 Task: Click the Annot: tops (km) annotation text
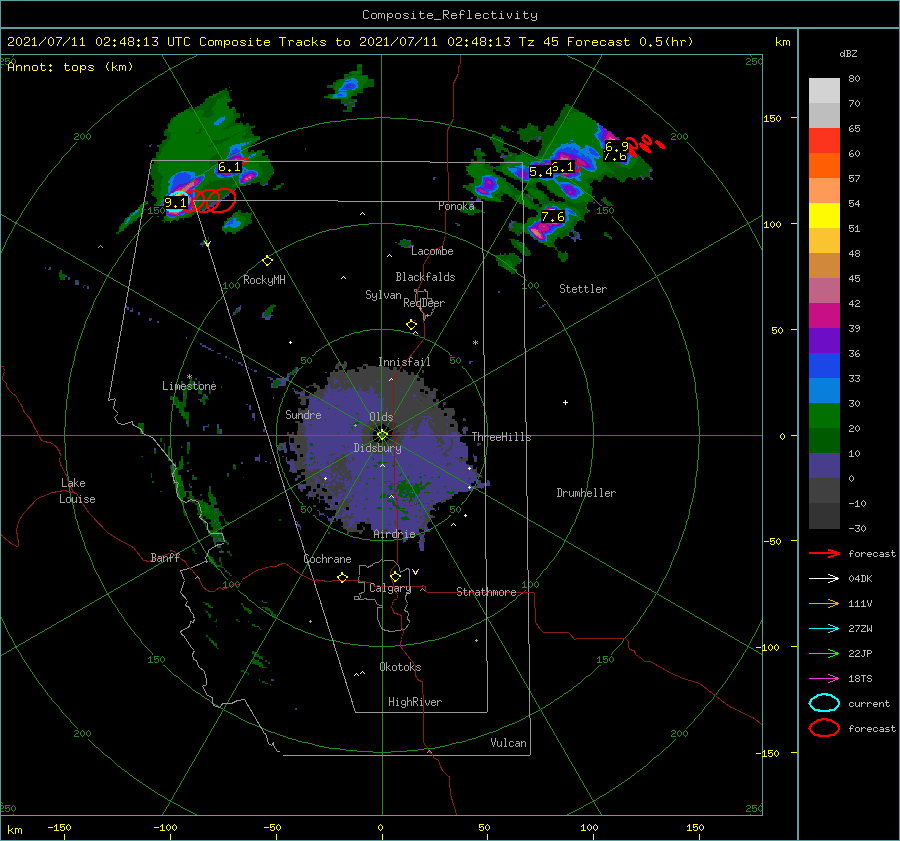click(x=70, y=67)
